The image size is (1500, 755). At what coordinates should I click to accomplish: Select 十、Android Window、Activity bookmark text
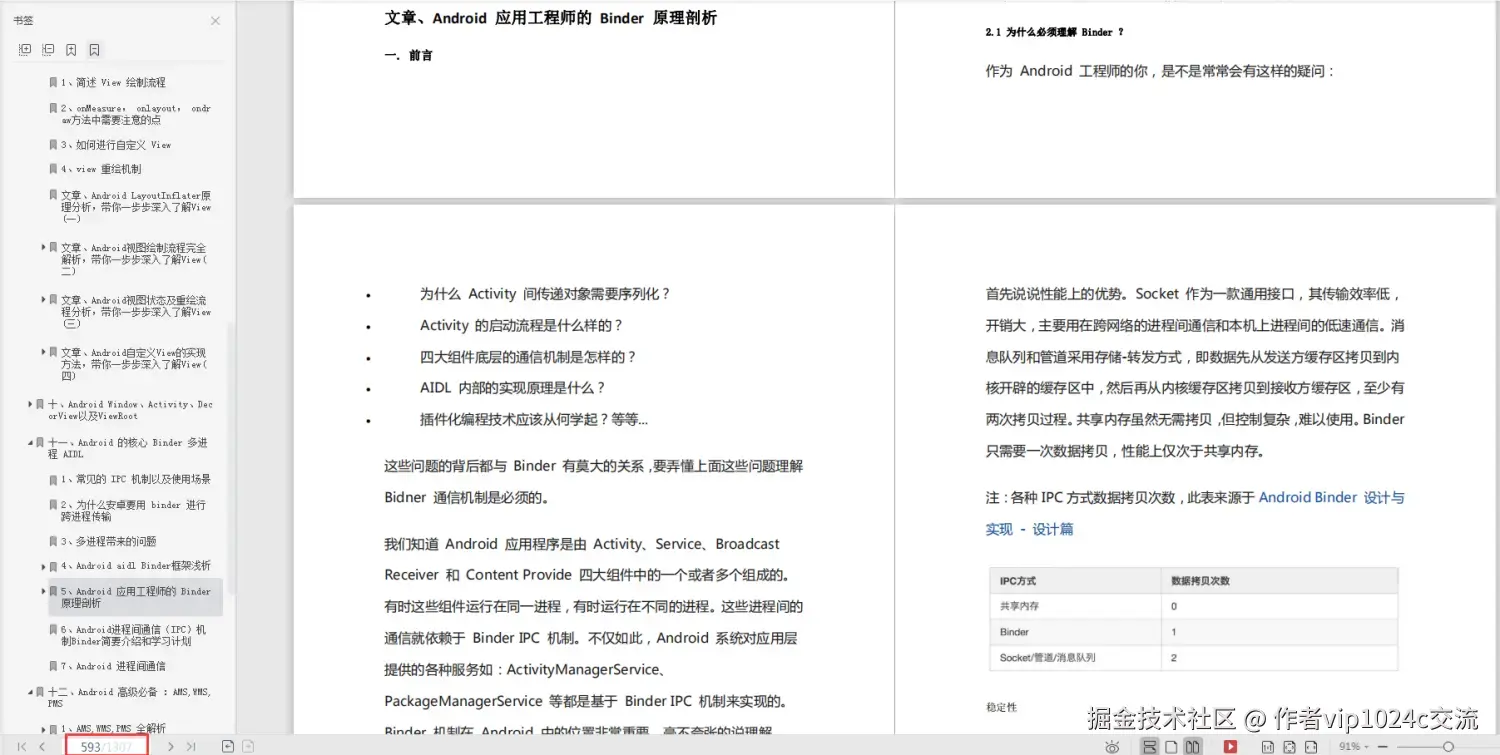tap(130, 410)
